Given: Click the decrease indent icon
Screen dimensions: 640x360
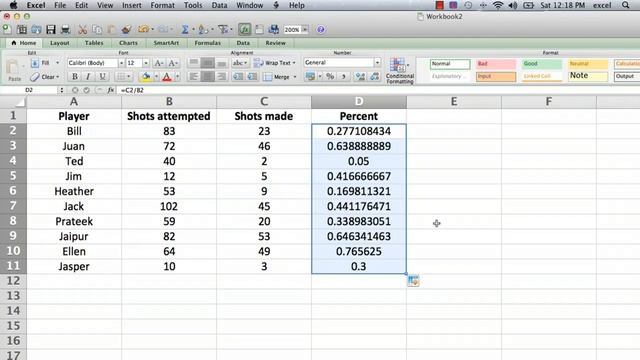Looking at the screenshot, I should click(238, 76).
